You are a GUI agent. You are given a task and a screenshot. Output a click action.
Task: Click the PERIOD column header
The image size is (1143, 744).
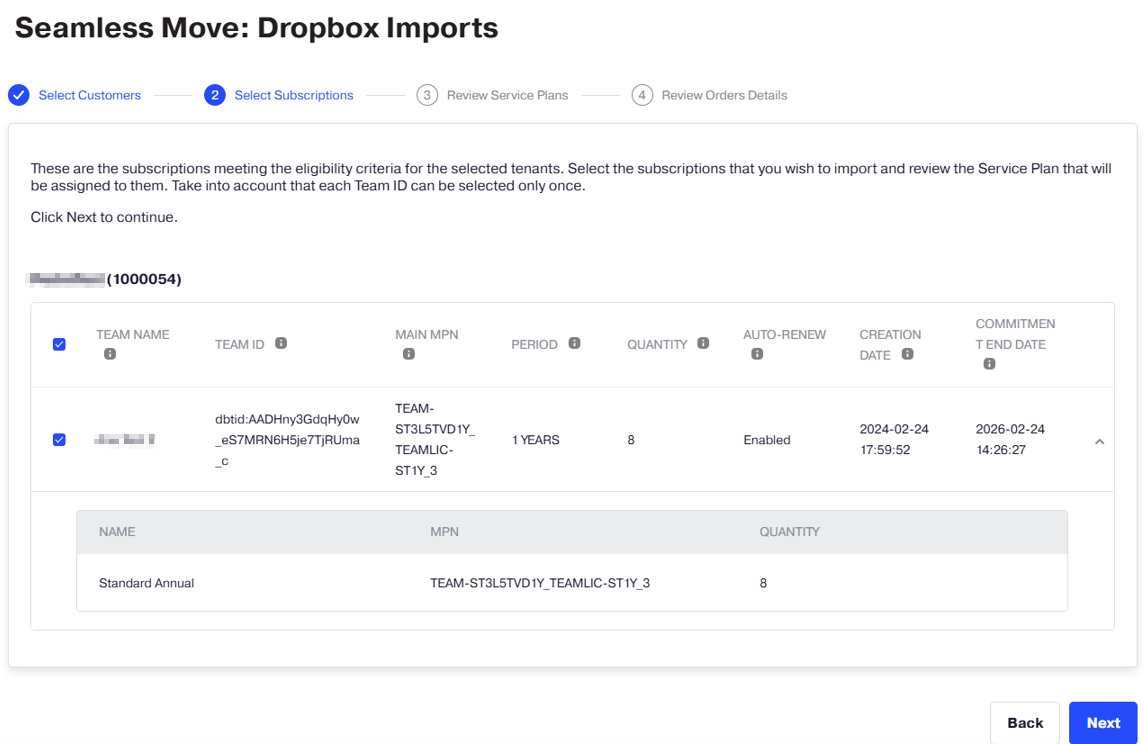(x=534, y=345)
